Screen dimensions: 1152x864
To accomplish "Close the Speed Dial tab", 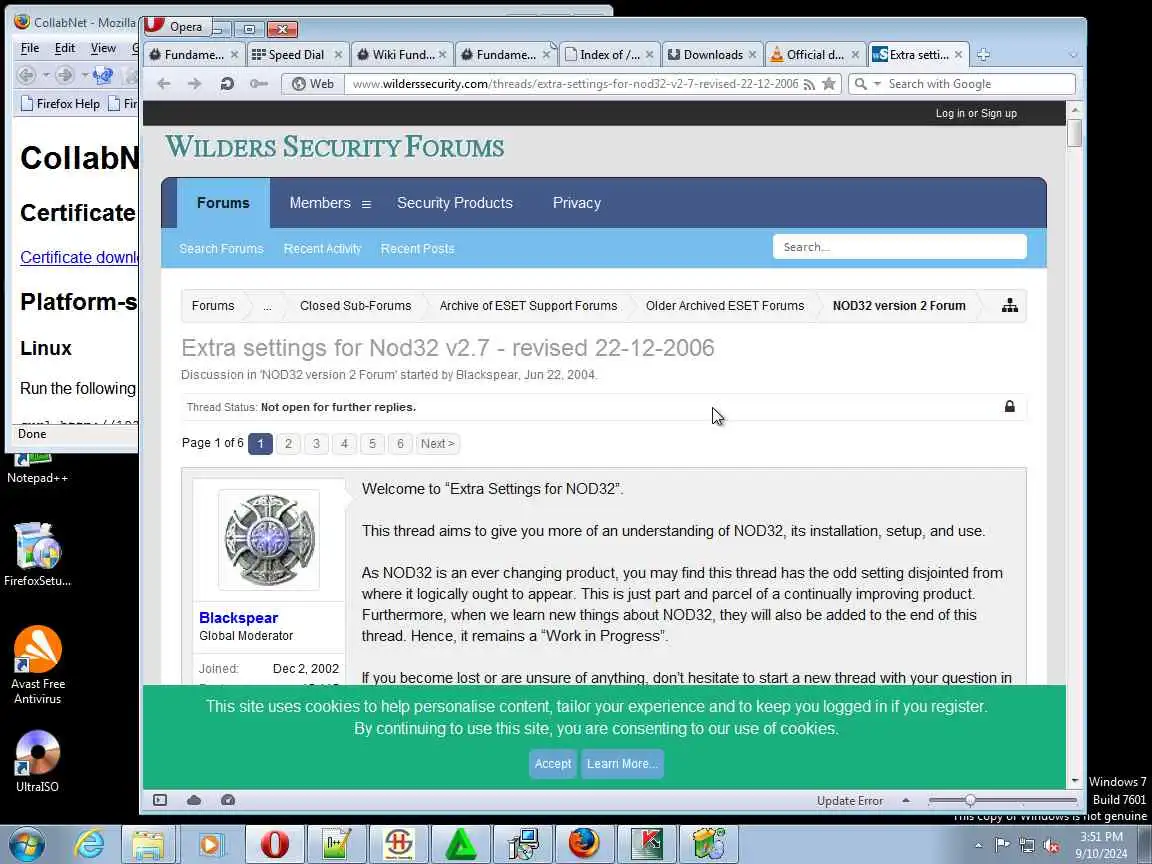I will [x=338, y=54].
